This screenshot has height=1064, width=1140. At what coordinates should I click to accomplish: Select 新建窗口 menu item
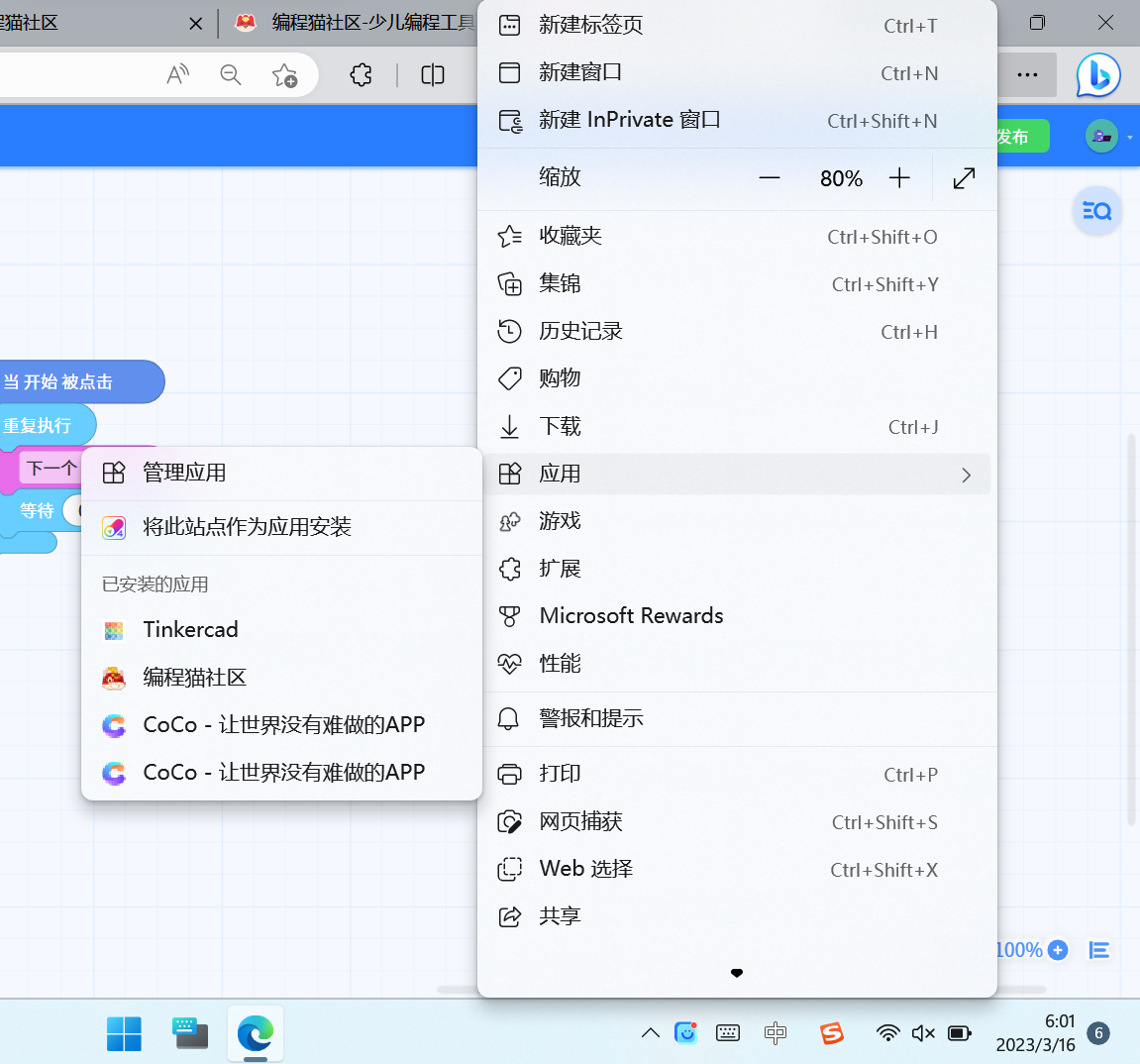(x=737, y=72)
